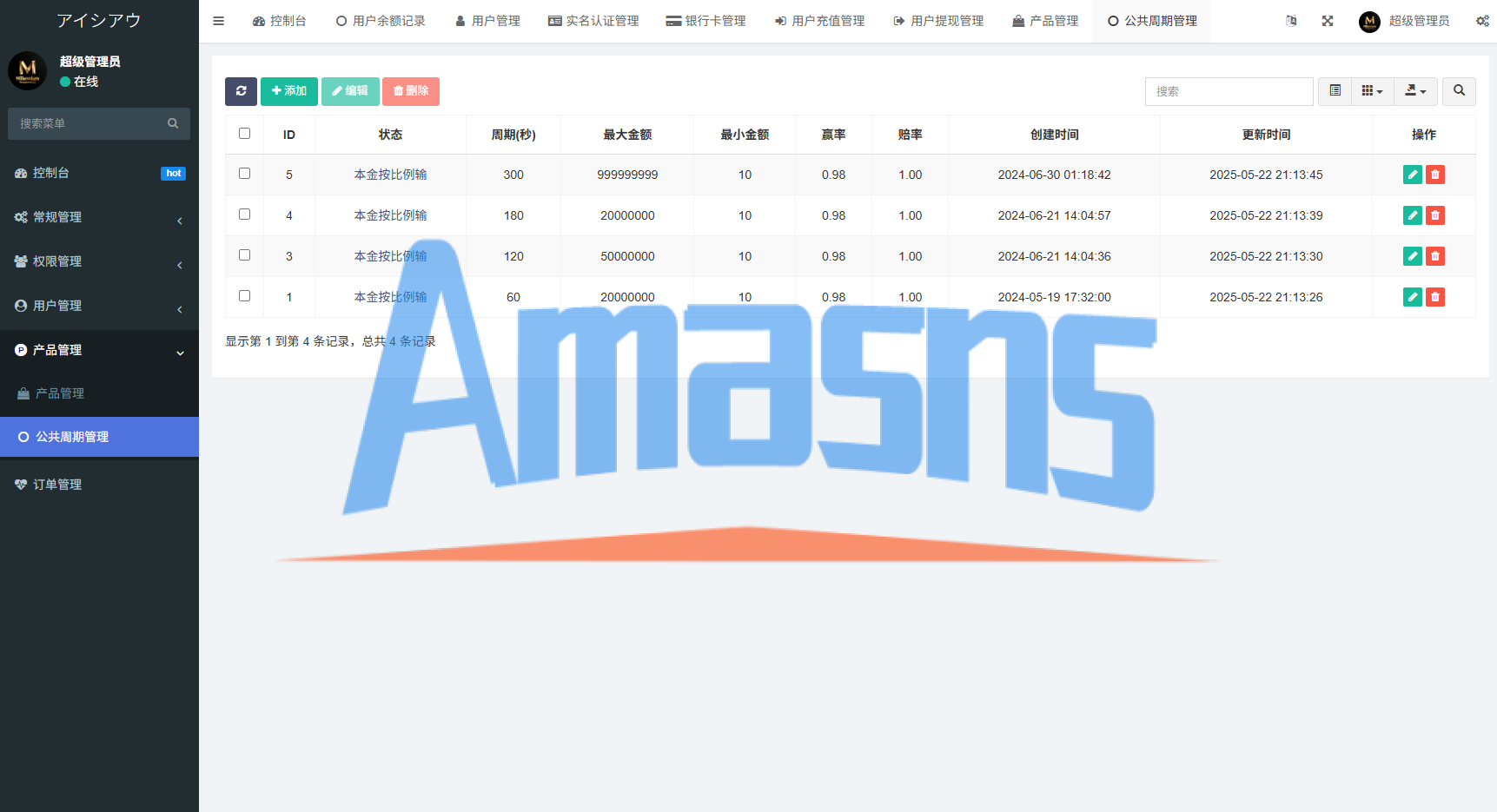Image resolution: width=1497 pixels, height=812 pixels.
Task: Open the language switch icon in header
Action: (1291, 21)
